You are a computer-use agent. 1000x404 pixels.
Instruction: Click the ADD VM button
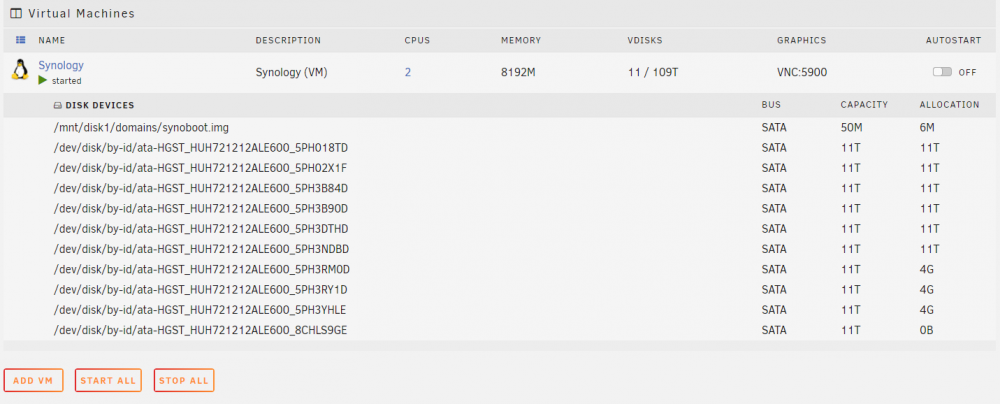(x=33, y=380)
